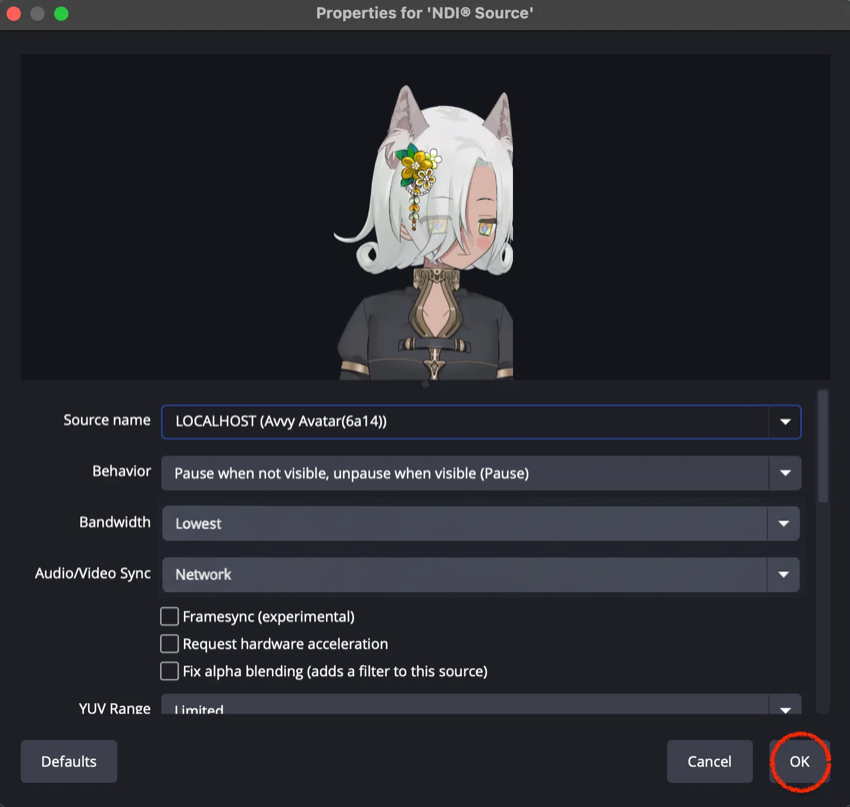
Task: Click the dialog title bar text
Action: pos(424,13)
